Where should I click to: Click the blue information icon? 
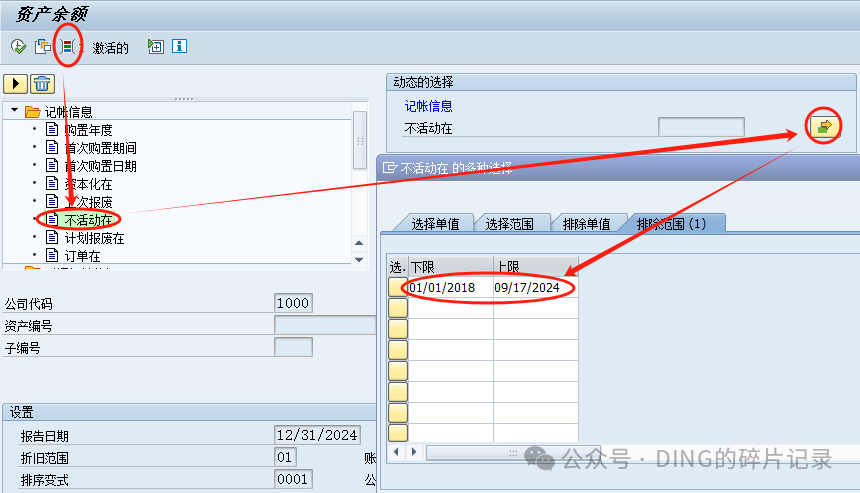coord(179,46)
